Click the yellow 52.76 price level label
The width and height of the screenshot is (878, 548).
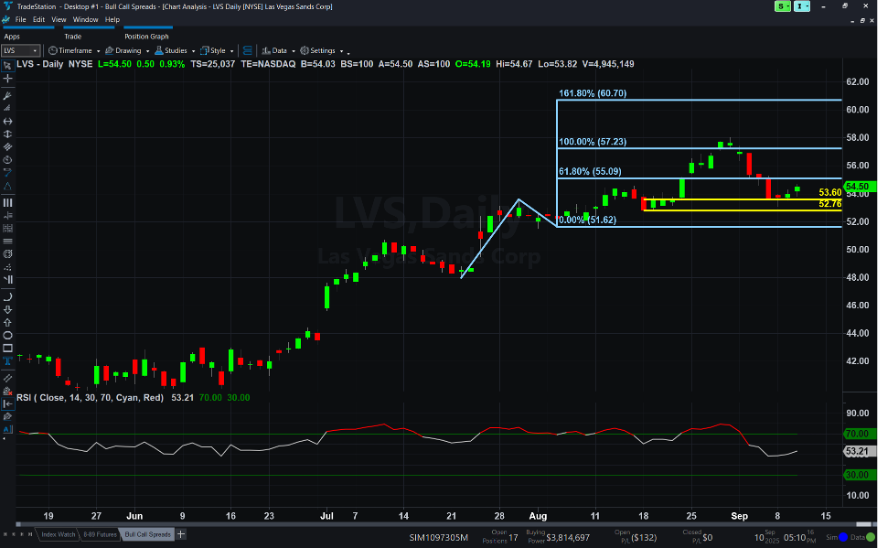829,204
